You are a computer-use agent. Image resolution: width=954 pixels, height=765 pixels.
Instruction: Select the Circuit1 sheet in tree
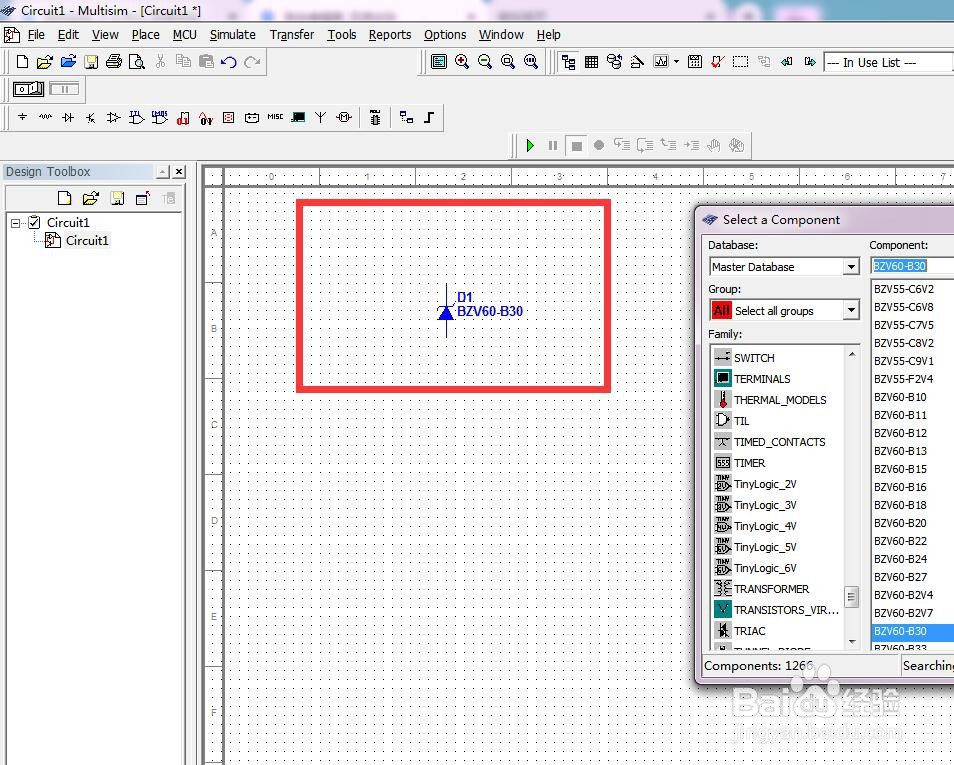(87, 240)
